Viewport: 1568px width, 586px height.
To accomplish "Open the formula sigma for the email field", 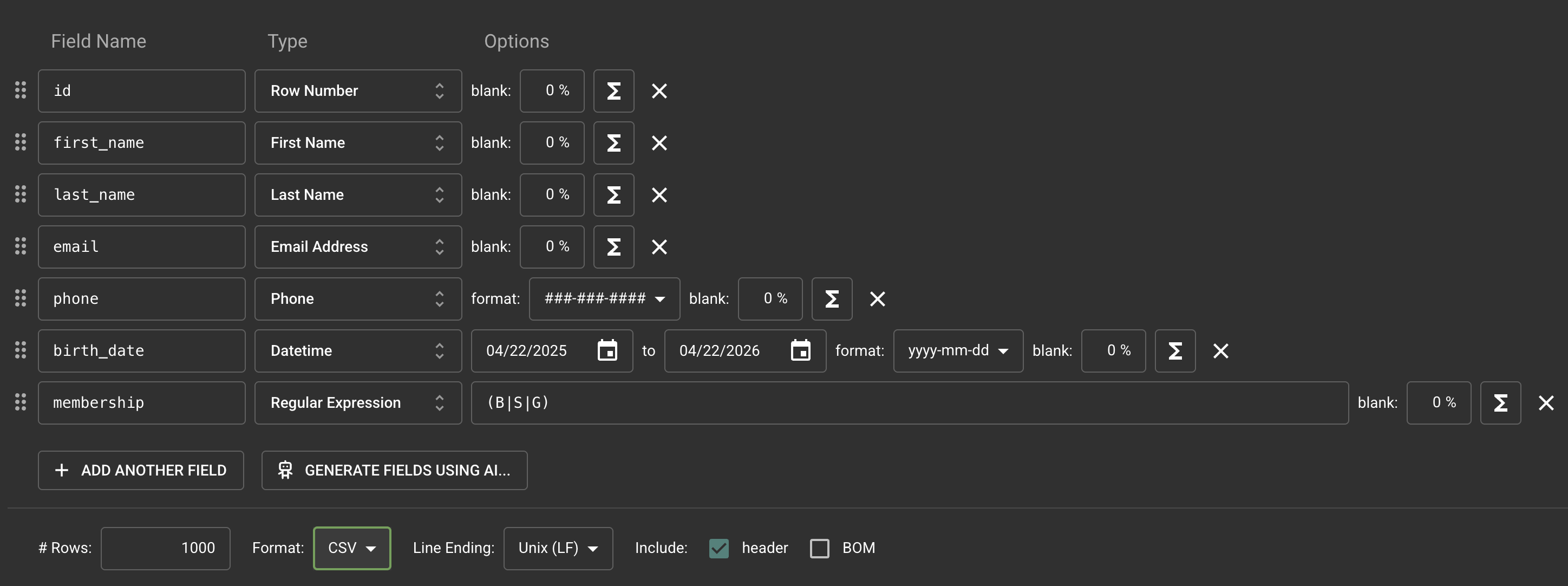I will [613, 247].
